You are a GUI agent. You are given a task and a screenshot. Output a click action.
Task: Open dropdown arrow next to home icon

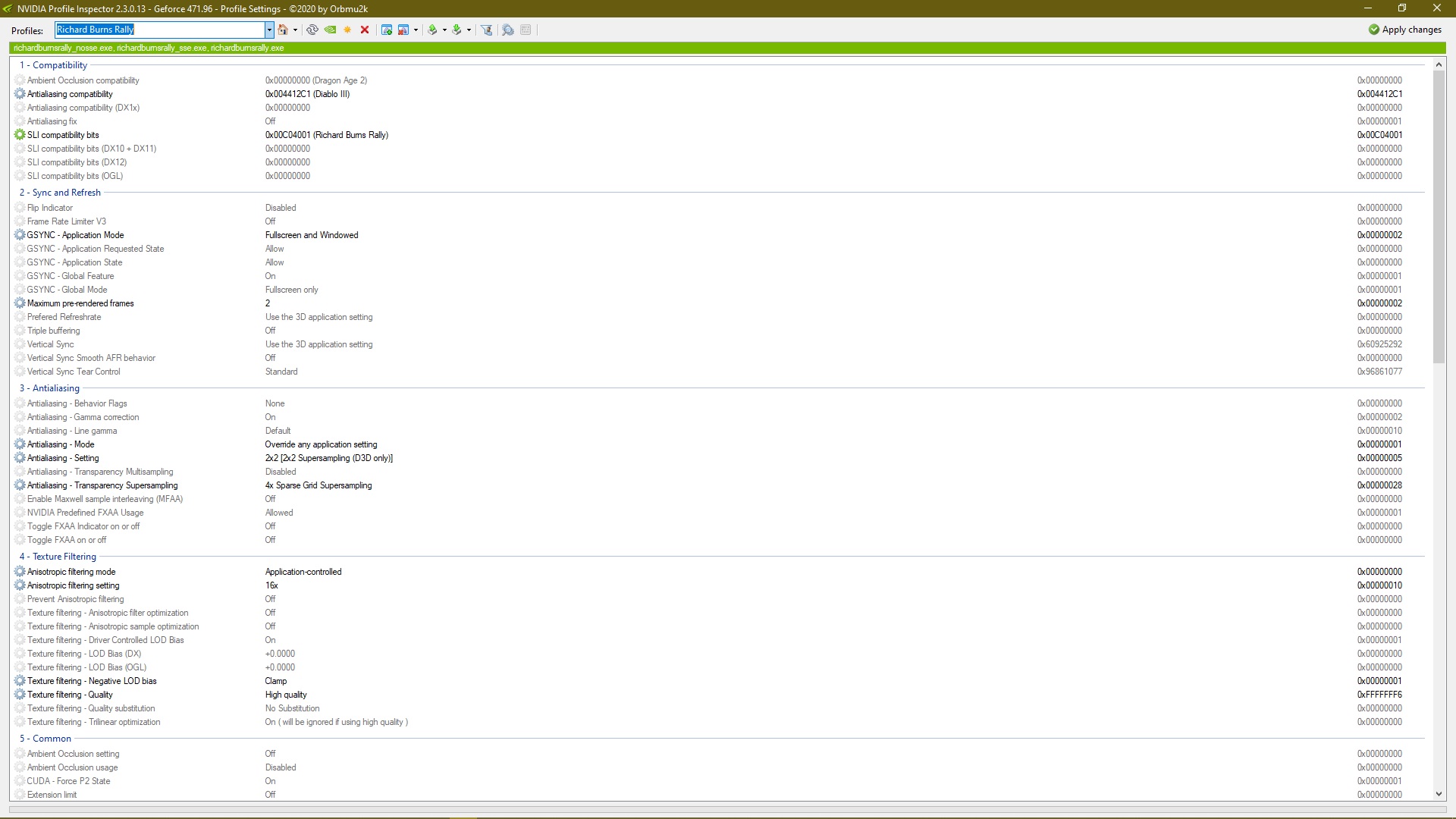point(295,30)
